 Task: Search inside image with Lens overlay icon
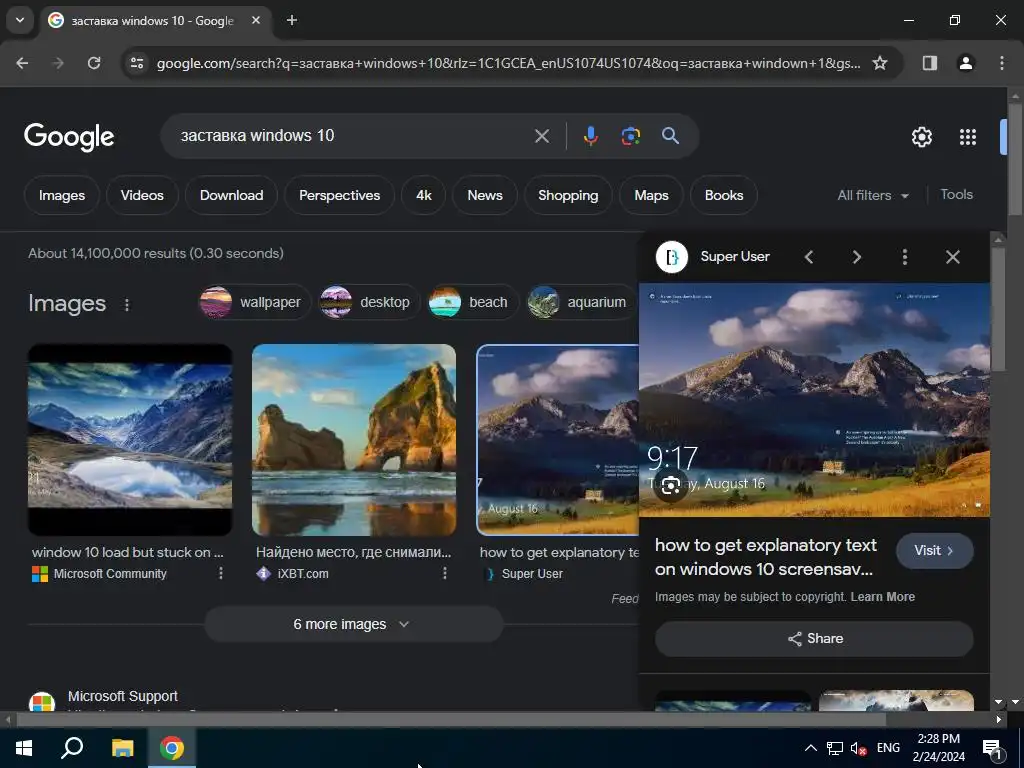pos(671,485)
